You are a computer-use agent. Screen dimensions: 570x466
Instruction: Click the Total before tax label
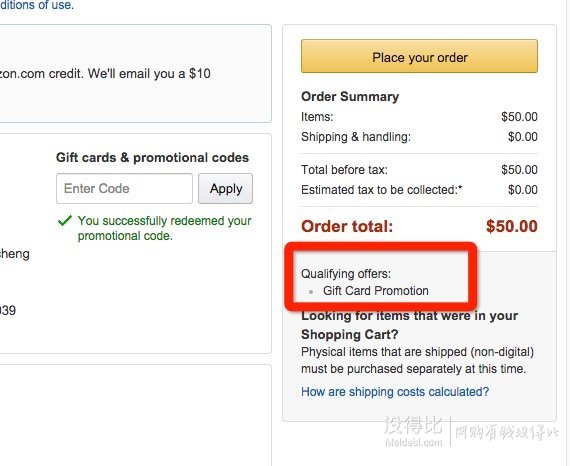pos(344,170)
